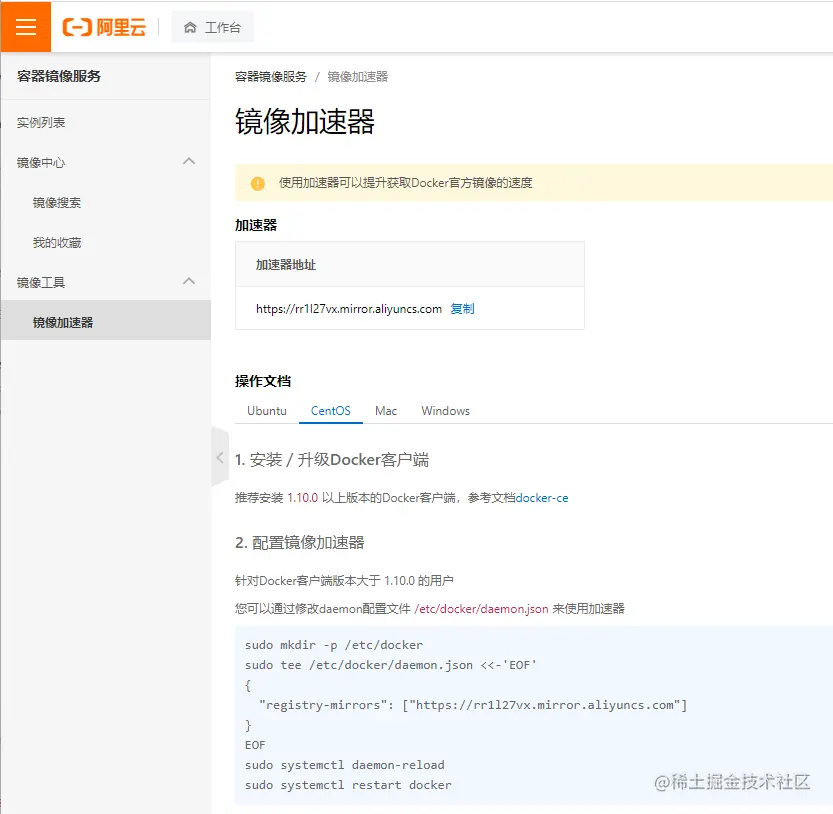The width and height of the screenshot is (833, 814).
Task: Click the 1.10.0 version text
Action: pyautogui.click(x=303, y=498)
